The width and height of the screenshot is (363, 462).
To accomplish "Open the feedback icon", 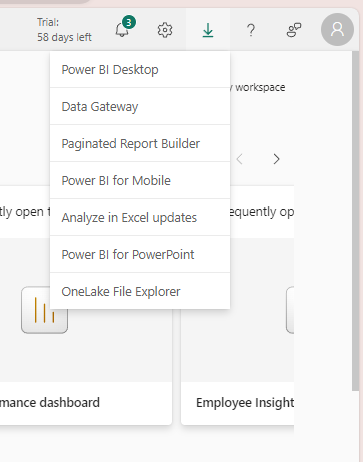I will (294, 30).
